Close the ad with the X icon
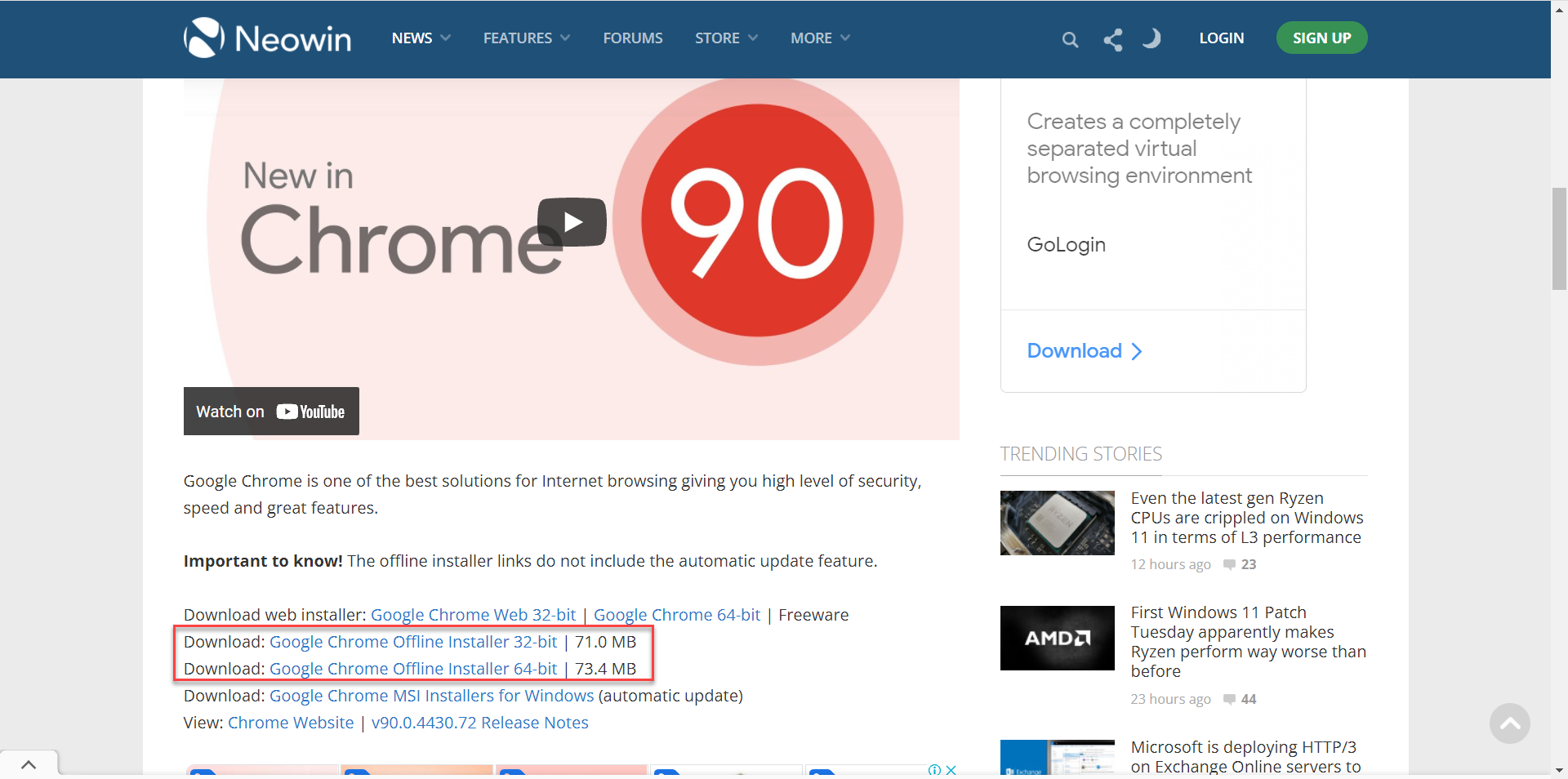 point(951,770)
